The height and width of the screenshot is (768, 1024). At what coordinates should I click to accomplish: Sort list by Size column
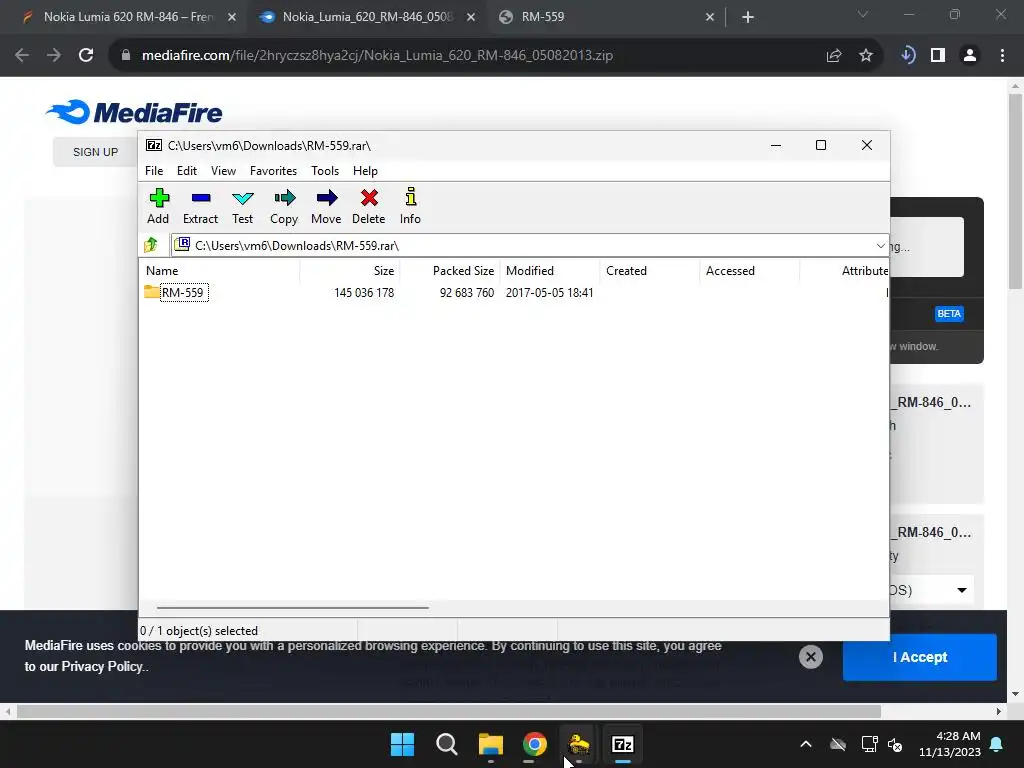point(350,270)
